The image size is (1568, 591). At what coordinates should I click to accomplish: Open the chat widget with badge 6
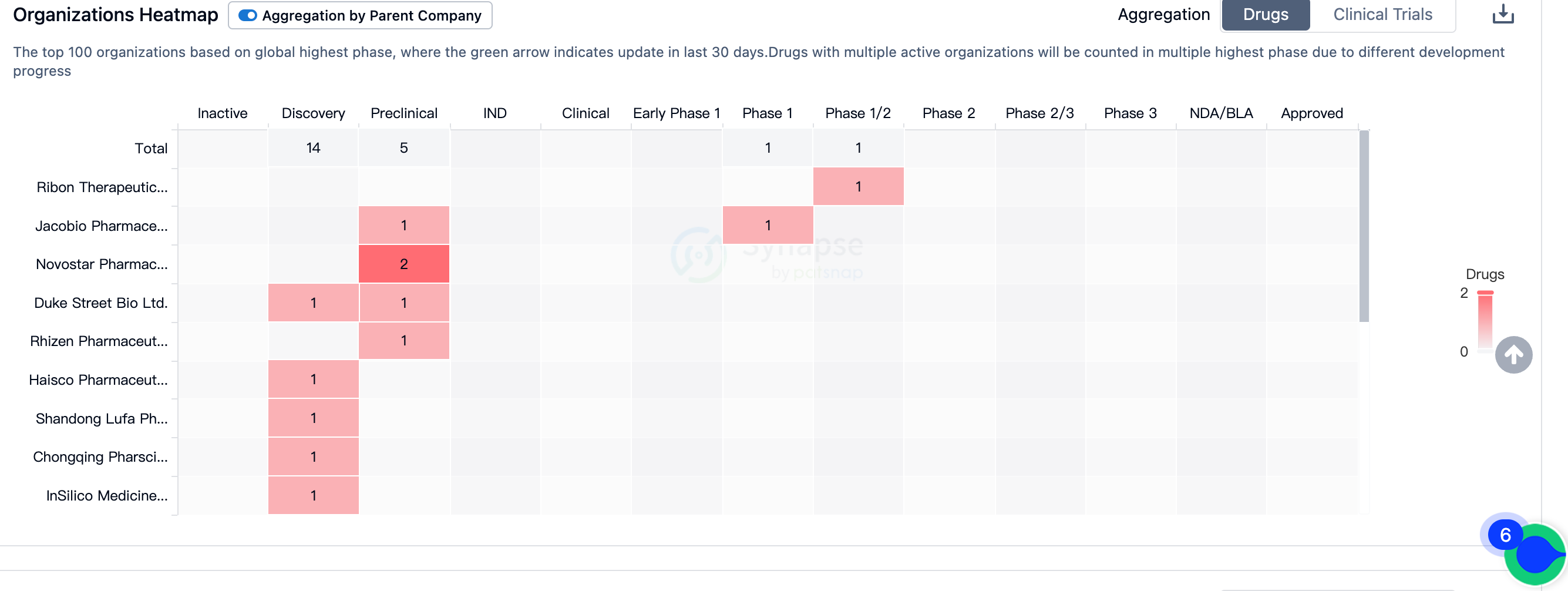point(1534,553)
